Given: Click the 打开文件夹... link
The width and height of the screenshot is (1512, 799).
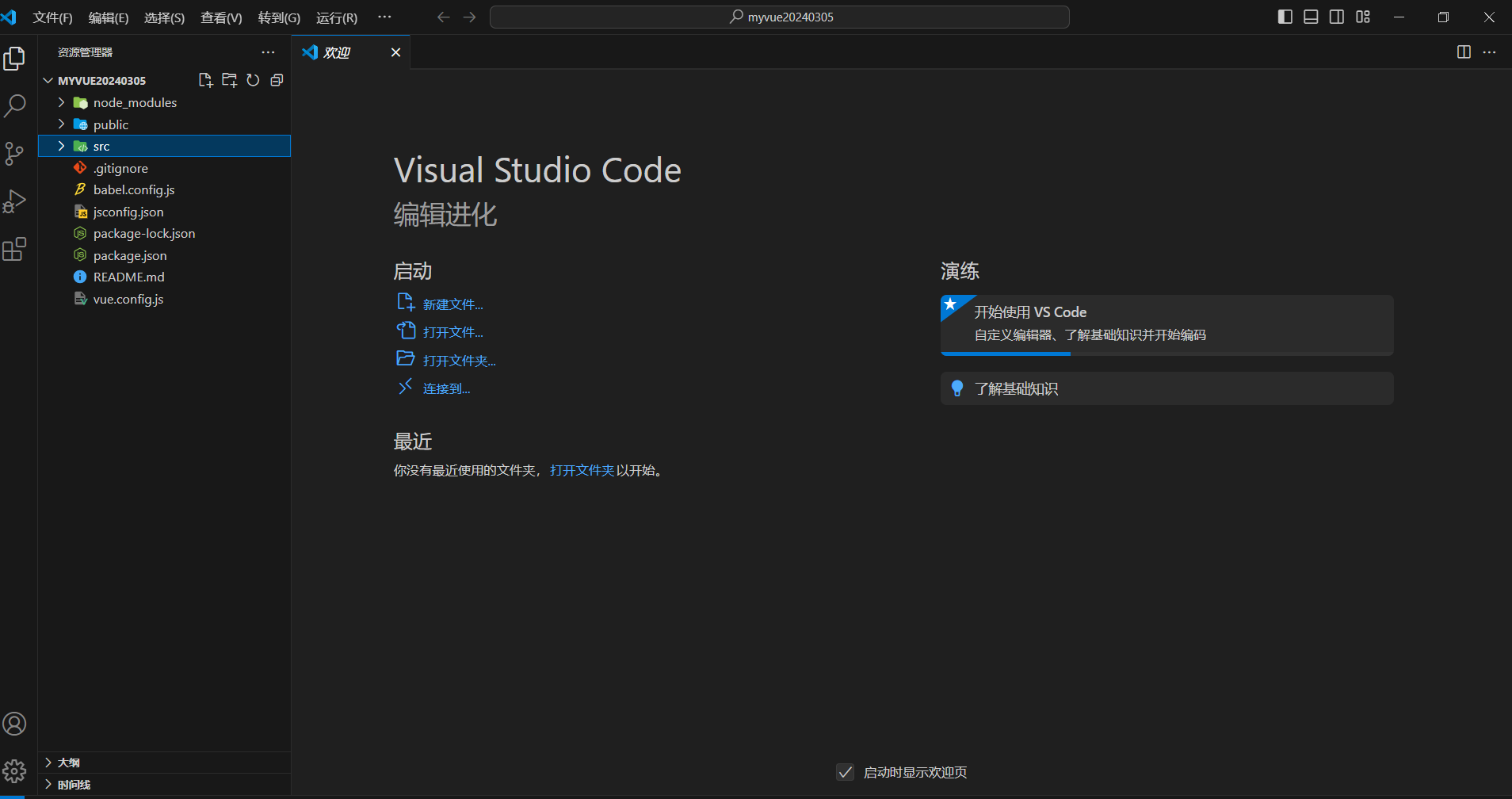Looking at the screenshot, I should (x=459, y=361).
